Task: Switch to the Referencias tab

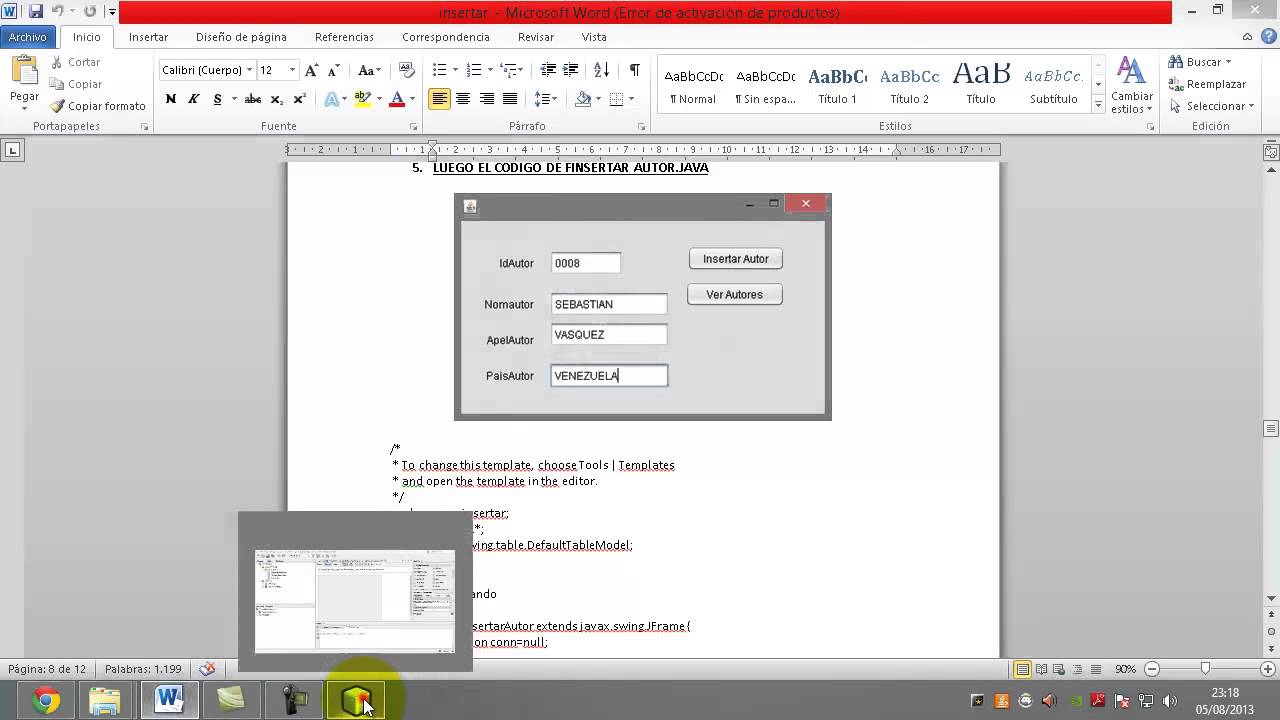Action: point(344,37)
